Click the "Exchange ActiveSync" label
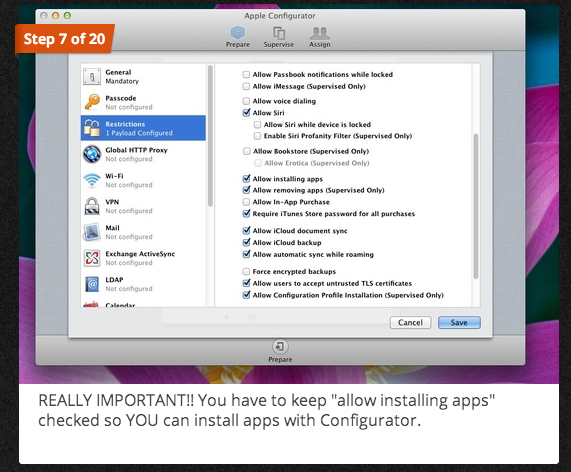571x472 pixels. pos(140,254)
